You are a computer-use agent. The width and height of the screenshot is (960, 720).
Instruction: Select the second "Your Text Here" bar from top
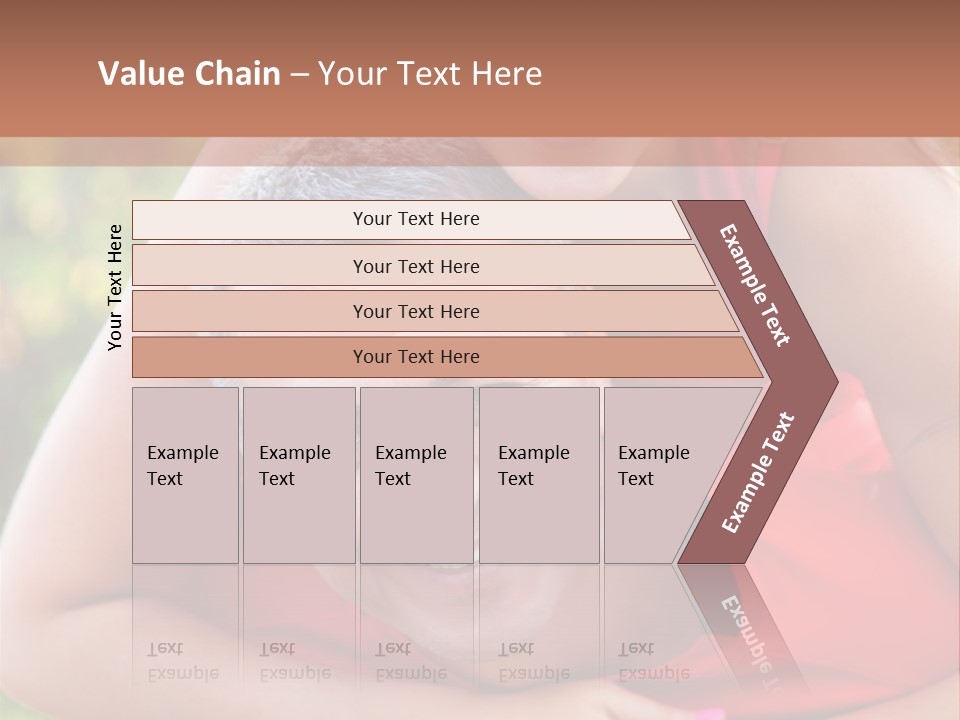click(415, 266)
